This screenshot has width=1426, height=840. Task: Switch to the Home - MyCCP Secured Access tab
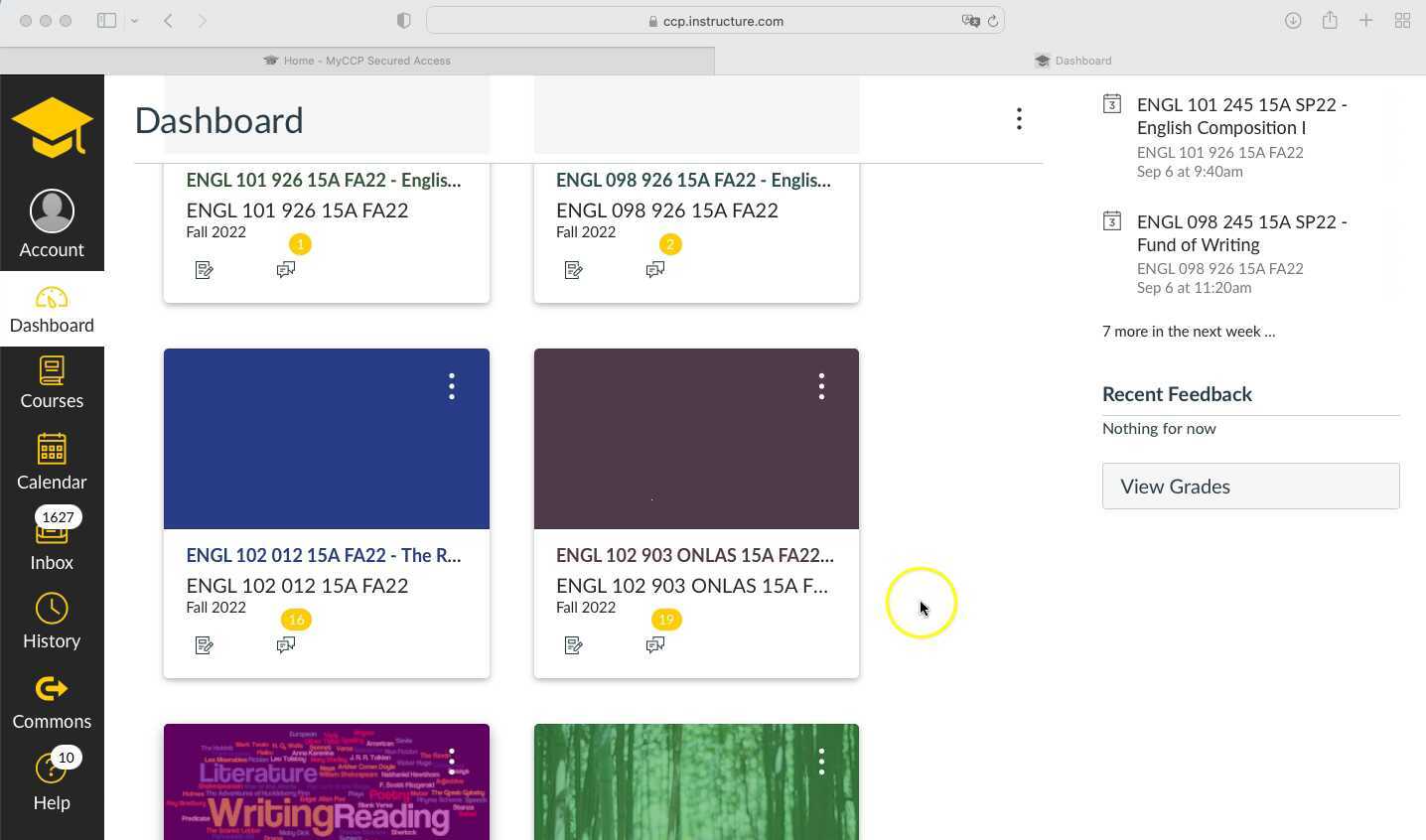point(357,61)
